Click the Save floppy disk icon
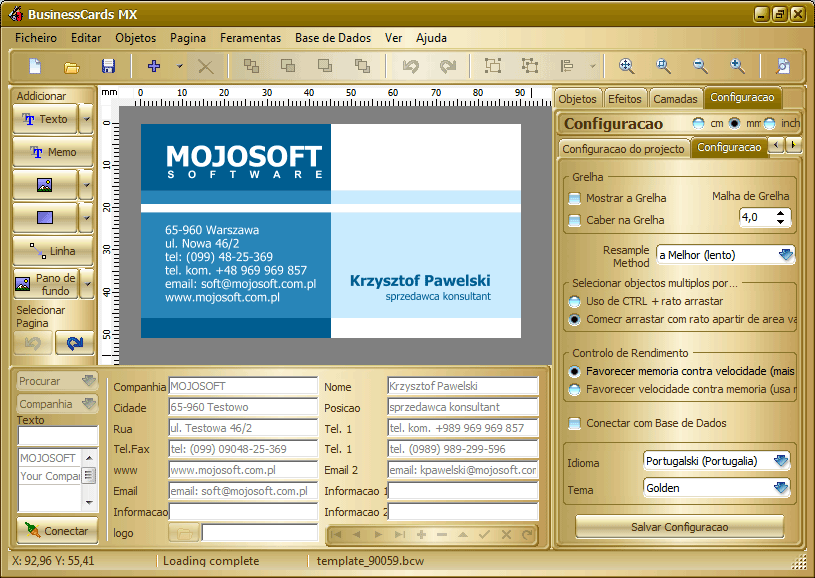 (108, 66)
